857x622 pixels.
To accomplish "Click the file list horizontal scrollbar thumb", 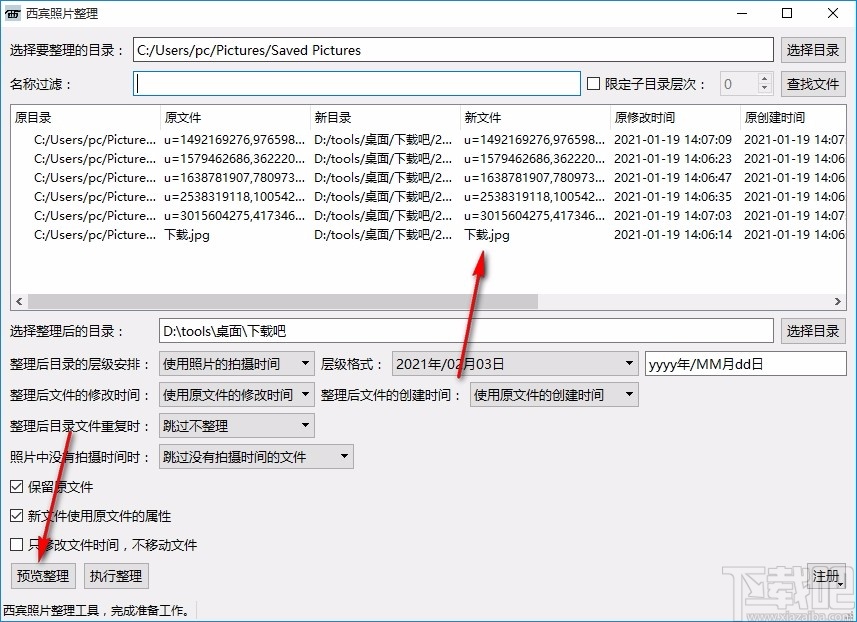I will 283,302.
